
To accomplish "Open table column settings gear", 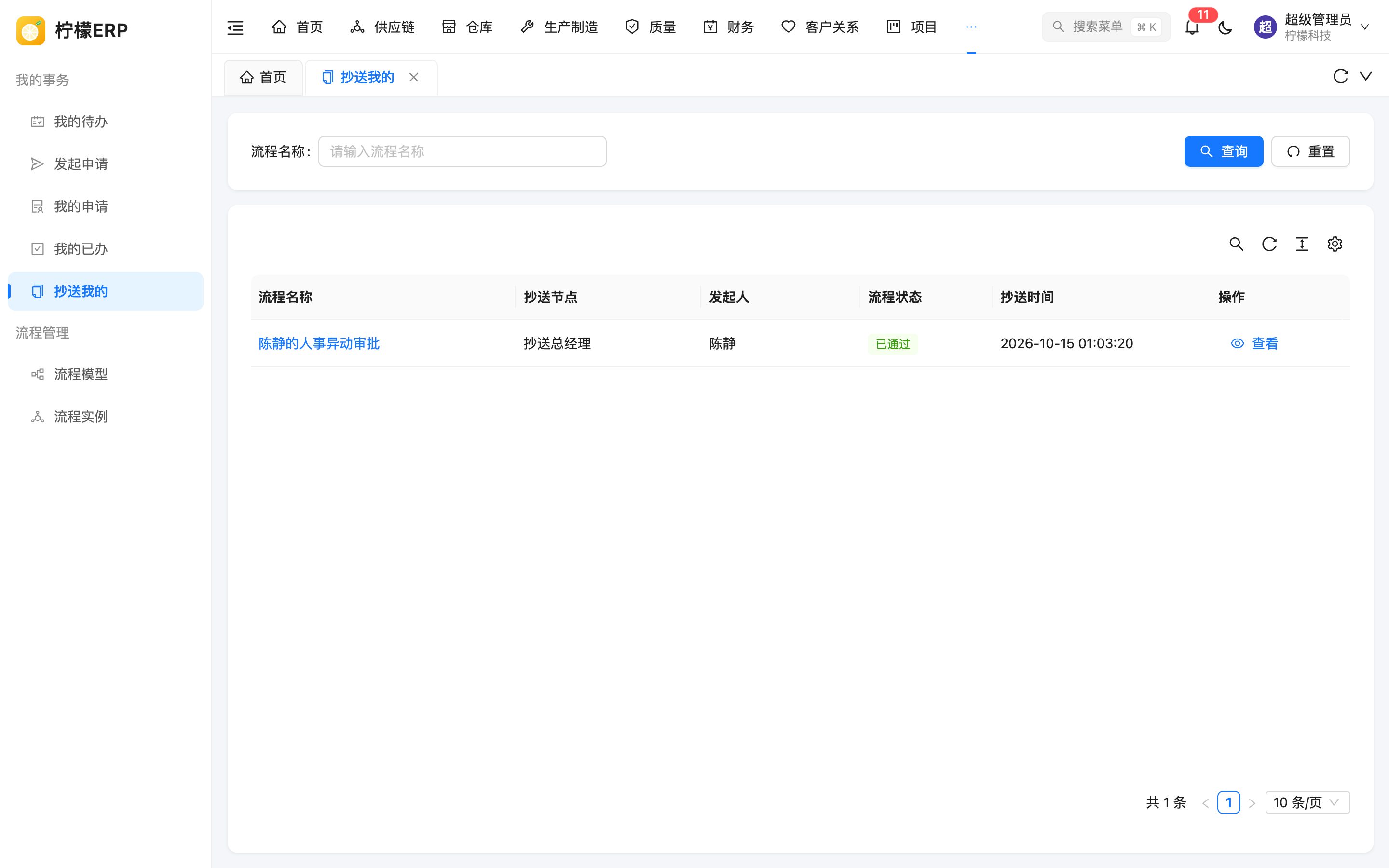I will coord(1335,244).
